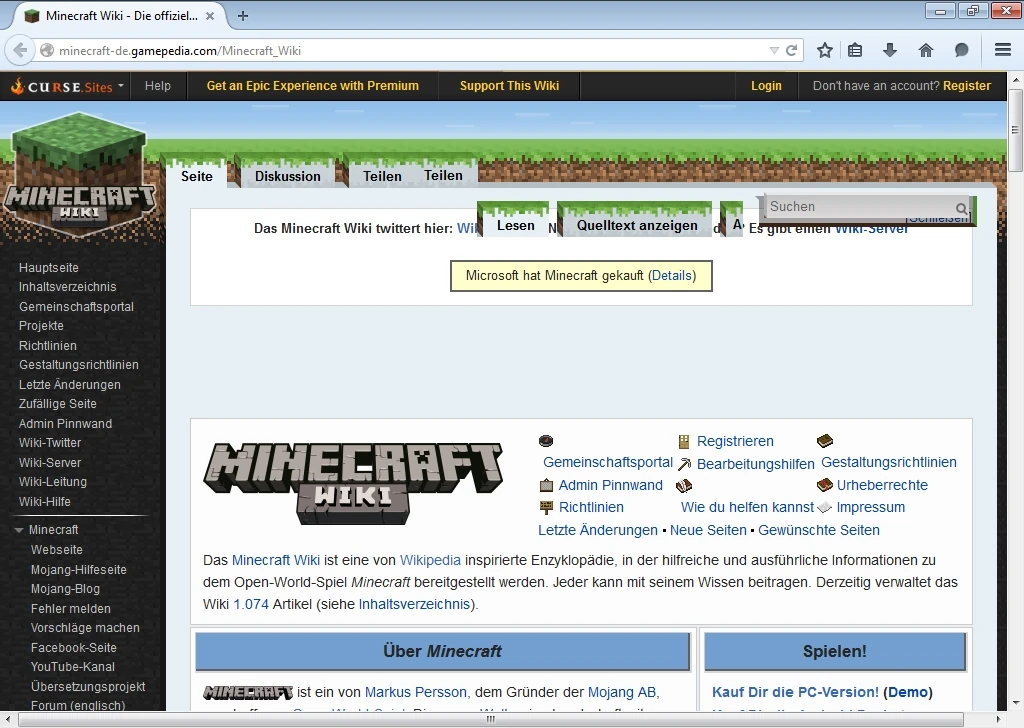This screenshot has height=728, width=1024.
Task: Open Zufällige Seite in the sidebar
Action: tap(57, 404)
